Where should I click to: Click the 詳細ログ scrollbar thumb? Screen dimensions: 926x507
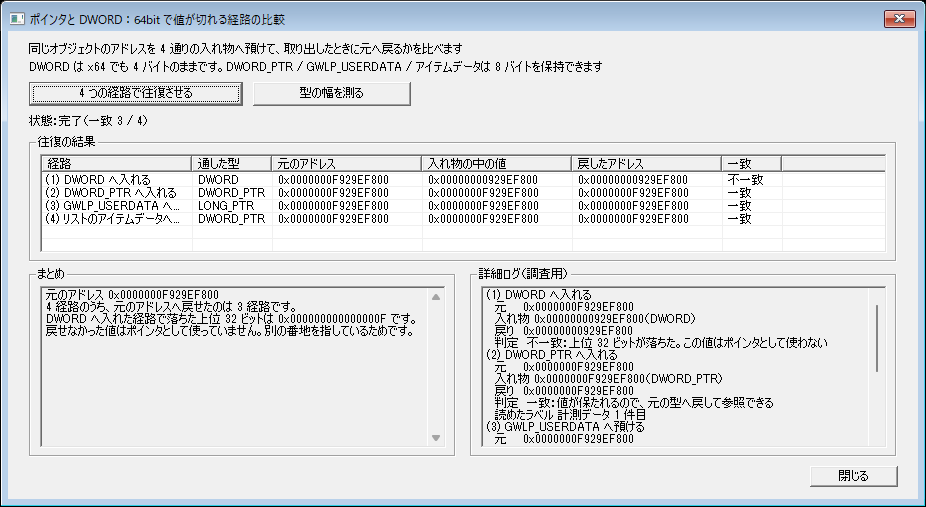878,338
